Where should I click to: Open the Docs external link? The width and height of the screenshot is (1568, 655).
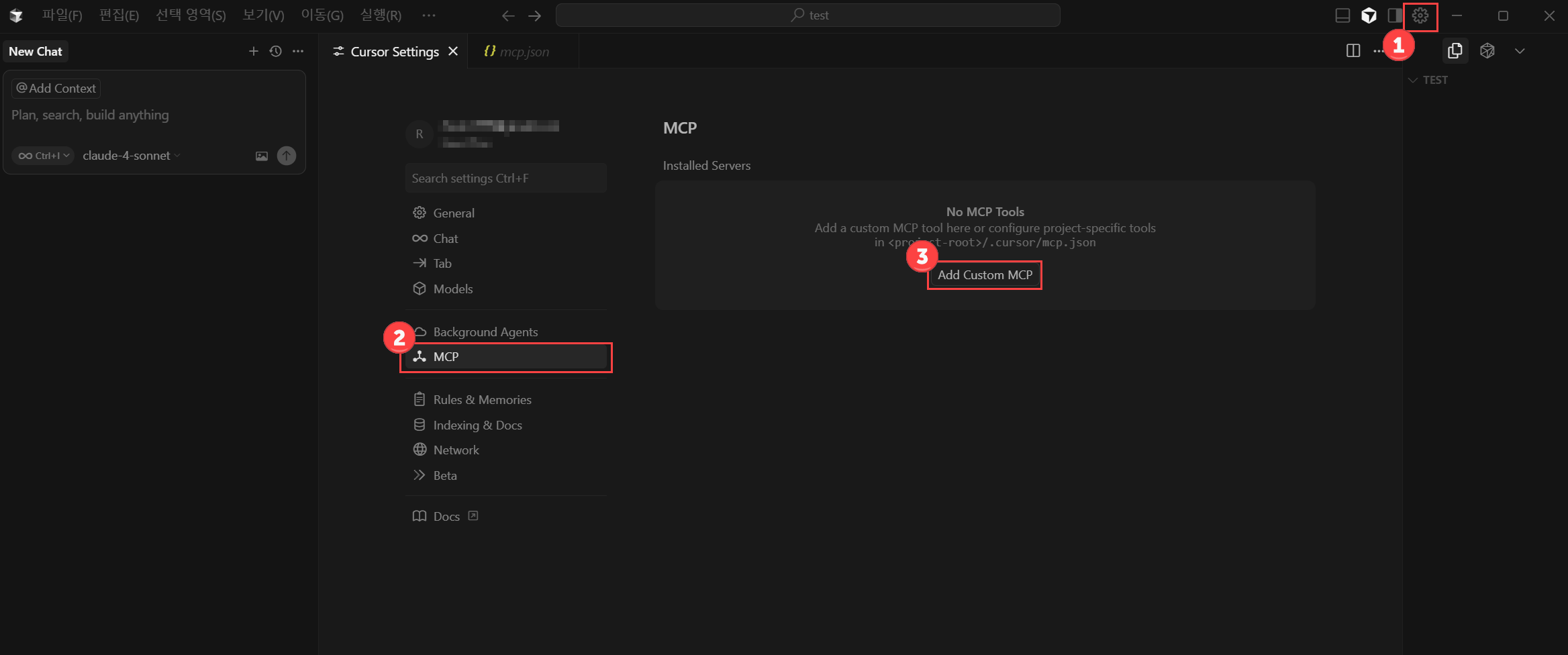click(x=446, y=516)
